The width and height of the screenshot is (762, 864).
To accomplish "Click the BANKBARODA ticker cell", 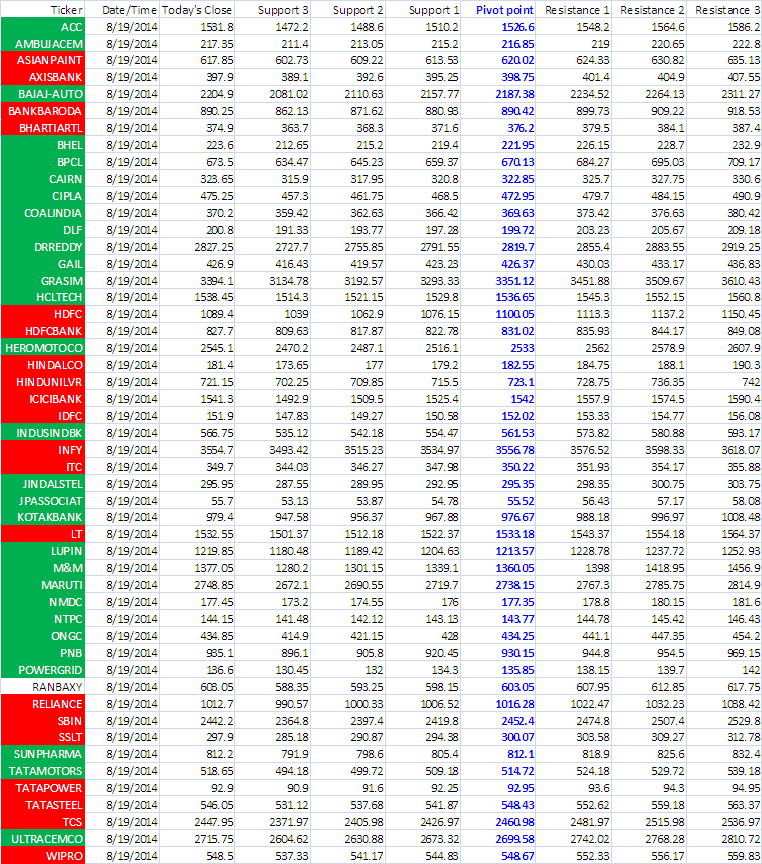I will (43, 112).
